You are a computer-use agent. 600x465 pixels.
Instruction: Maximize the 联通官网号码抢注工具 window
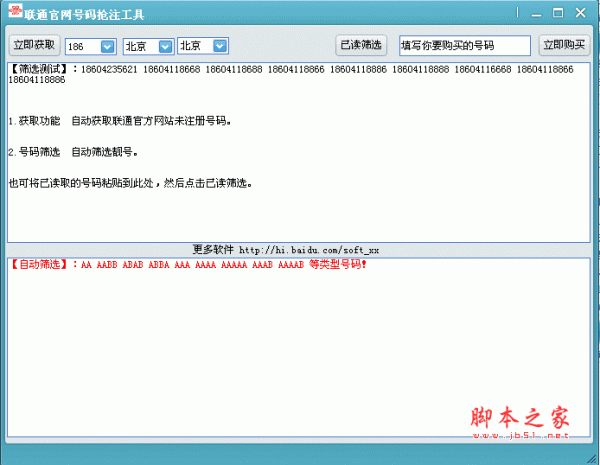click(x=558, y=13)
